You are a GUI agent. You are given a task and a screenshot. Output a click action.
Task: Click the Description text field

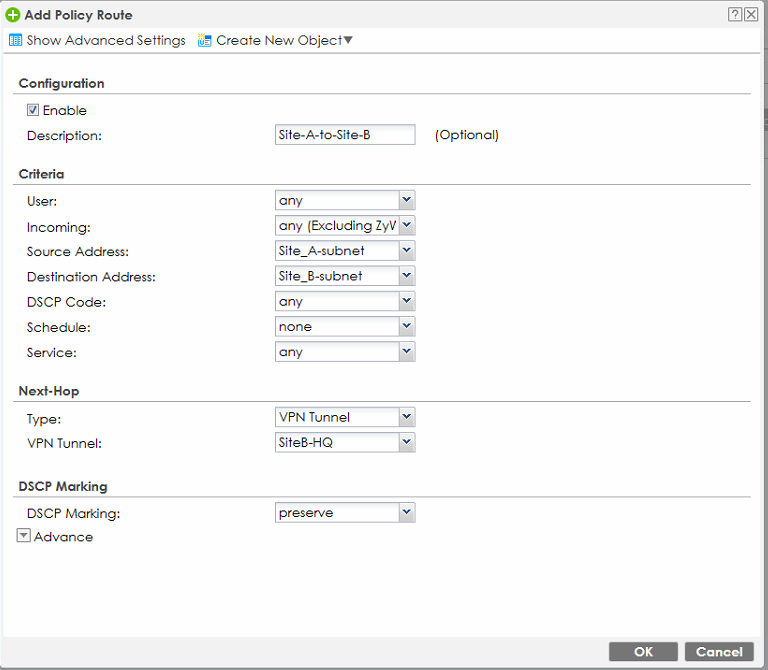(344, 135)
